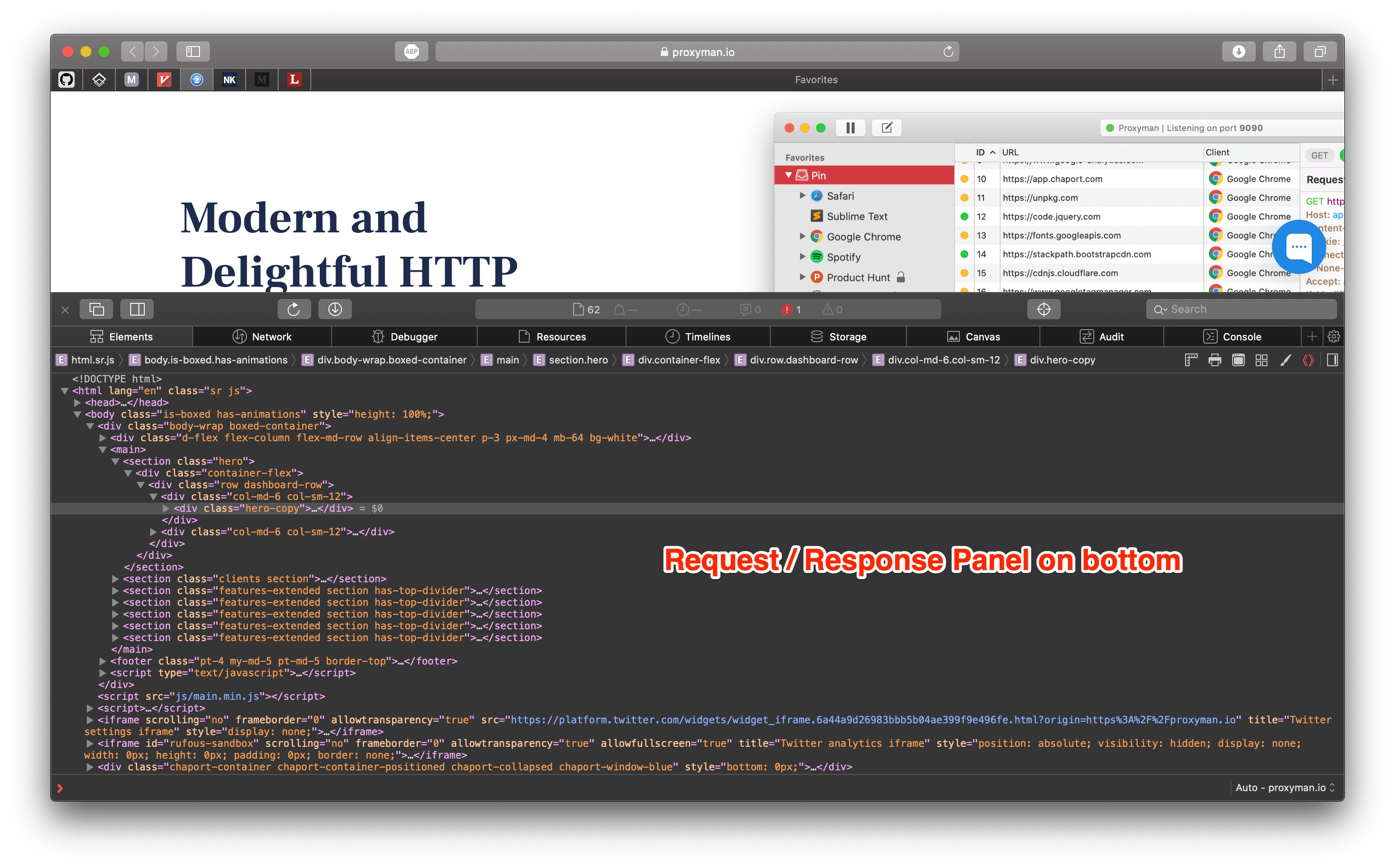Click the element selection crosshair icon
Screen dimensions: 1395x868
pos(1043,309)
